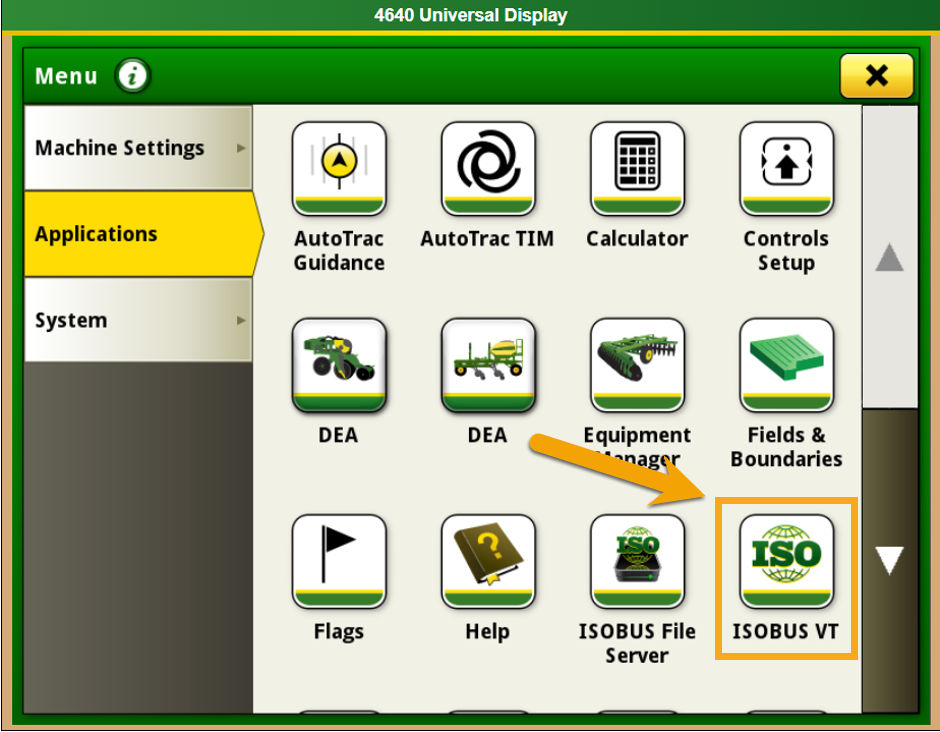940x732 pixels.
Task: Select the System menu tab
Action: coord(138,320)
